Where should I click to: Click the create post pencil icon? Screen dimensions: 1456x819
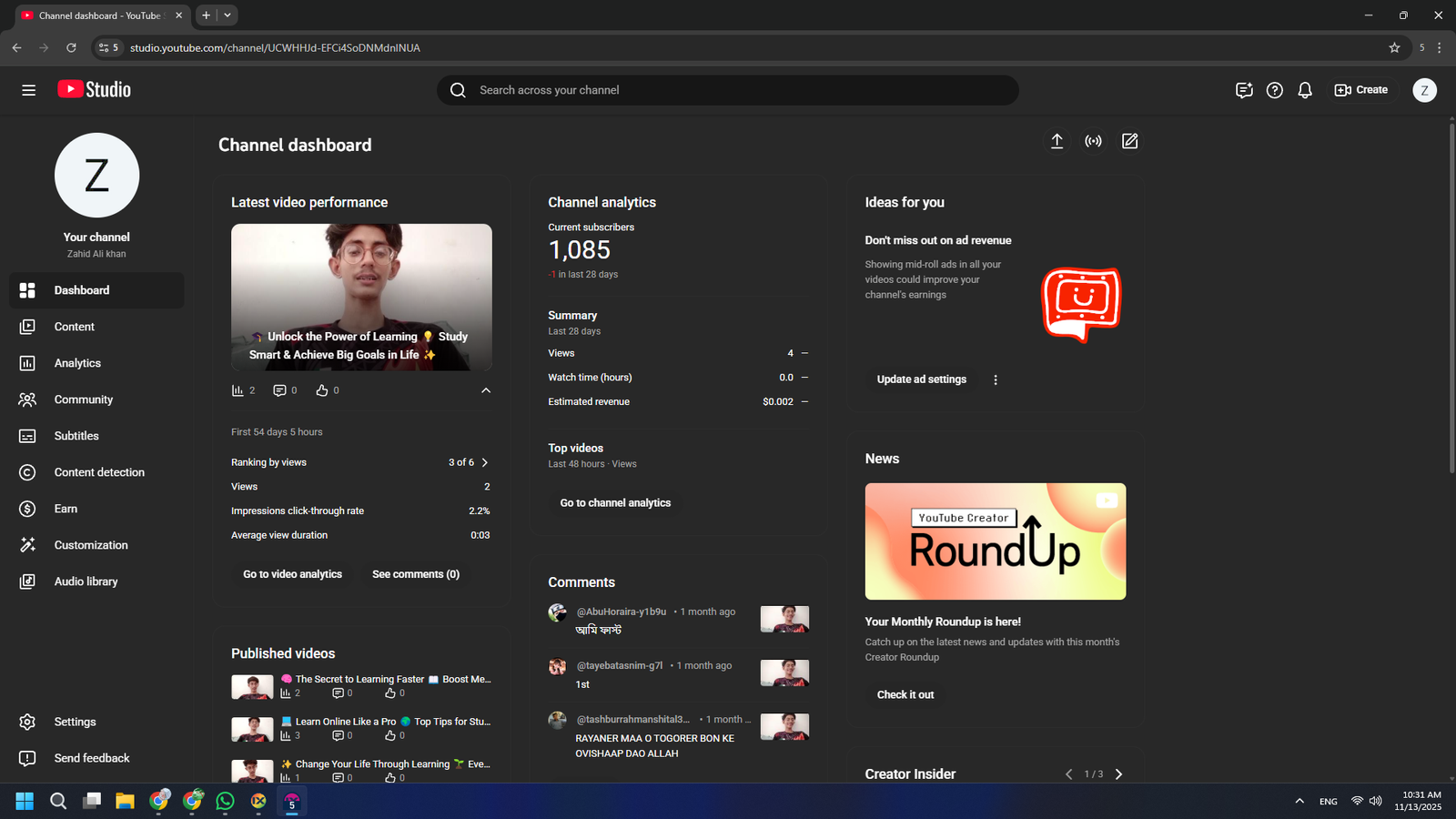pos(1129,141)
